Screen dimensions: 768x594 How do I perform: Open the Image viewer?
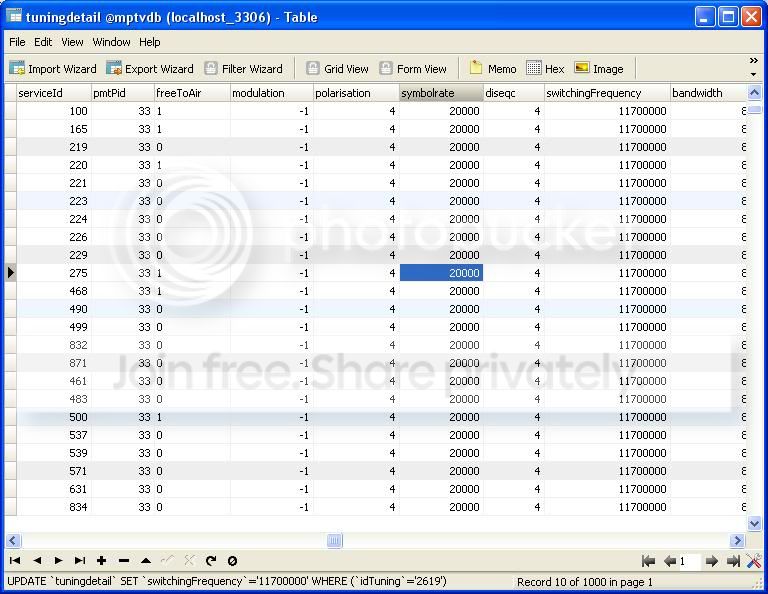(x=599, y=69)
